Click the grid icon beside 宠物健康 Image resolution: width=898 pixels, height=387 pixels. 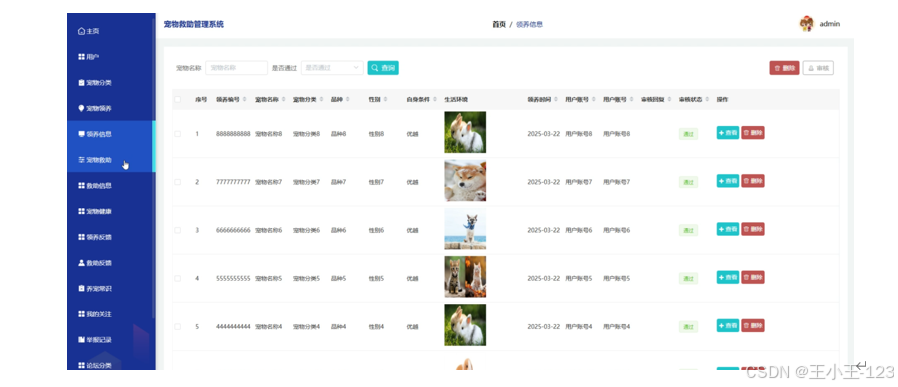81,211
